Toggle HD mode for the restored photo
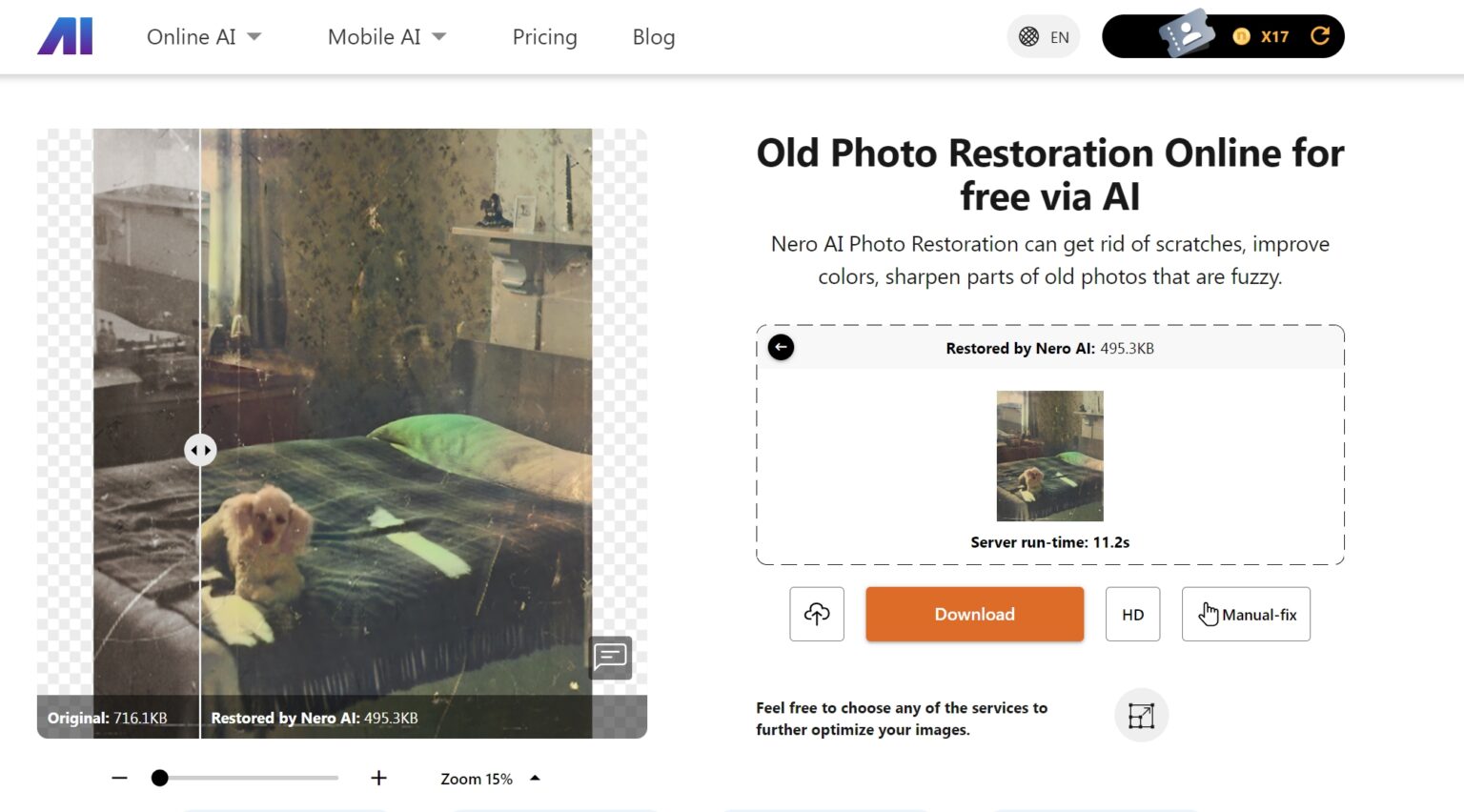The height and width of the screenshot is (812, 1464). coord(1132,614)
